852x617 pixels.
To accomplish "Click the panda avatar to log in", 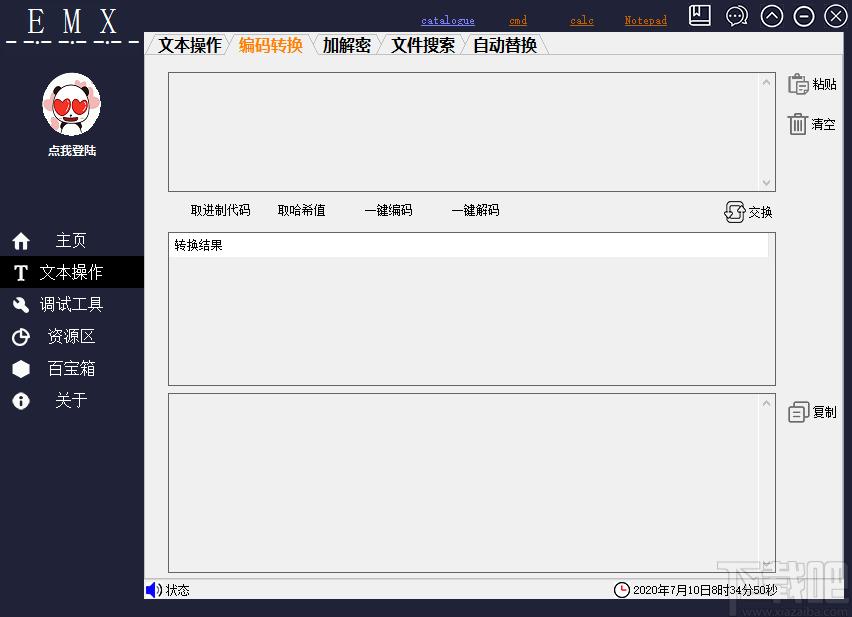I will pyautogui.click(x=72, y=104).
